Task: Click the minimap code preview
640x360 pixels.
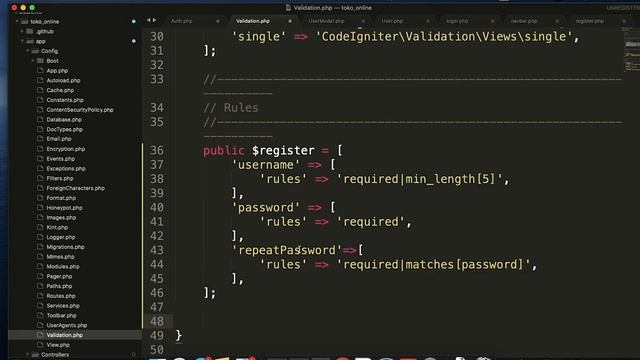Action: point(631,51)
